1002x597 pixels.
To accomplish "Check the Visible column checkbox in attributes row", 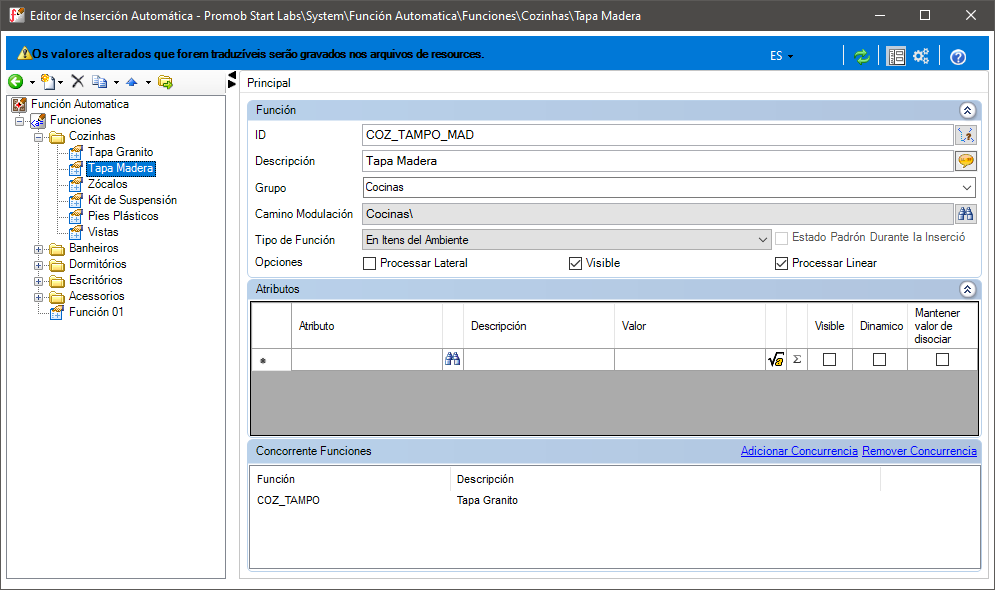I will point(829,360).
